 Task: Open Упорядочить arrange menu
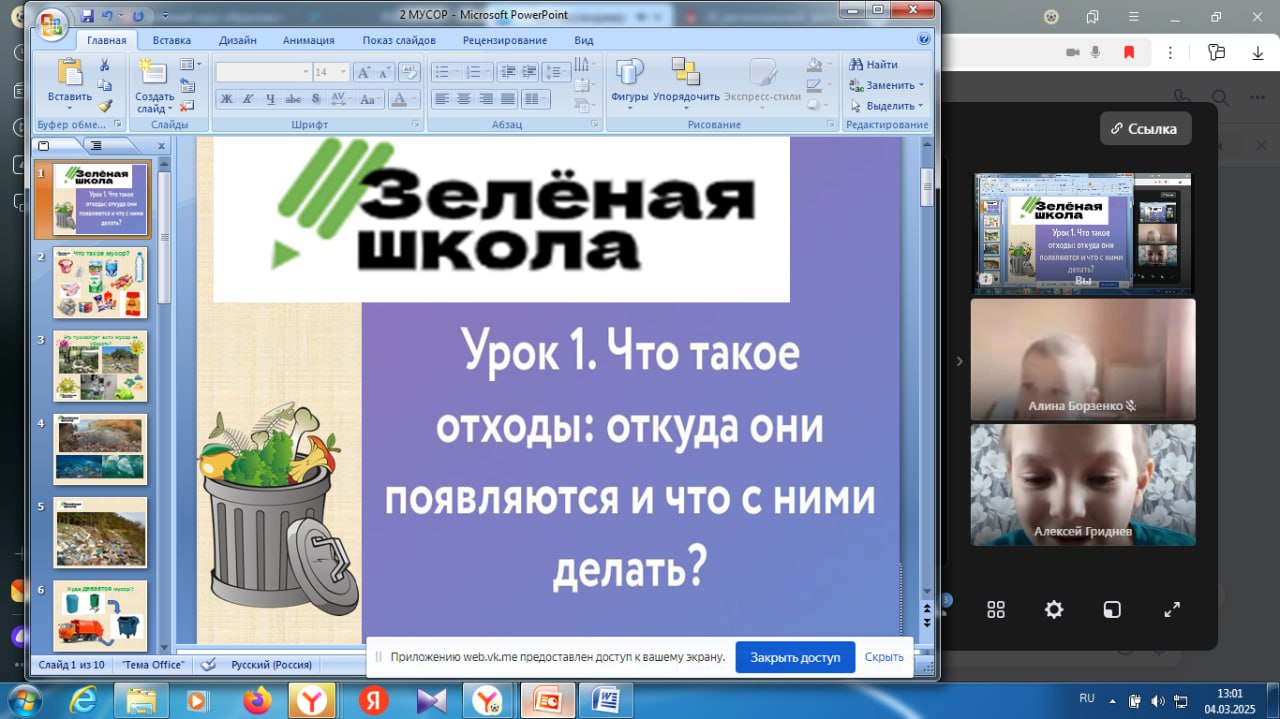[x=686, y=82]
